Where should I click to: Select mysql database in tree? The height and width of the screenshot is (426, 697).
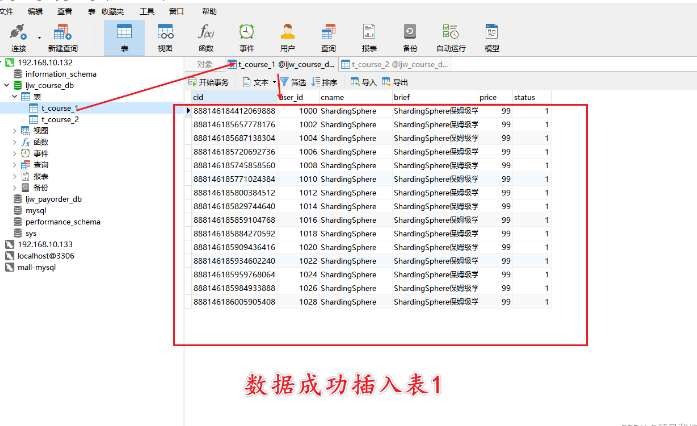[36, 210]
